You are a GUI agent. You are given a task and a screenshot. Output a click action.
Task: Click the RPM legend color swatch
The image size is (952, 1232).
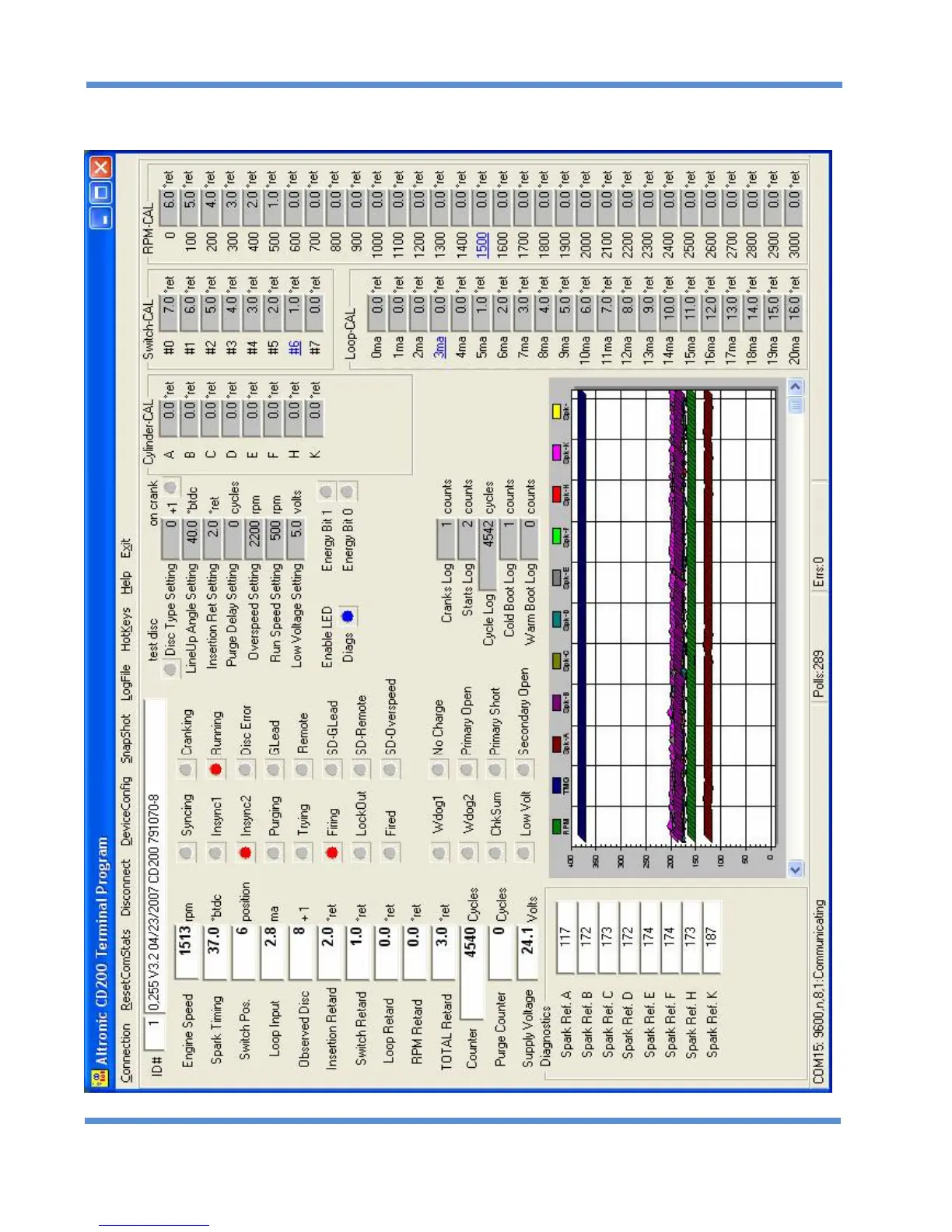[557, 827]
